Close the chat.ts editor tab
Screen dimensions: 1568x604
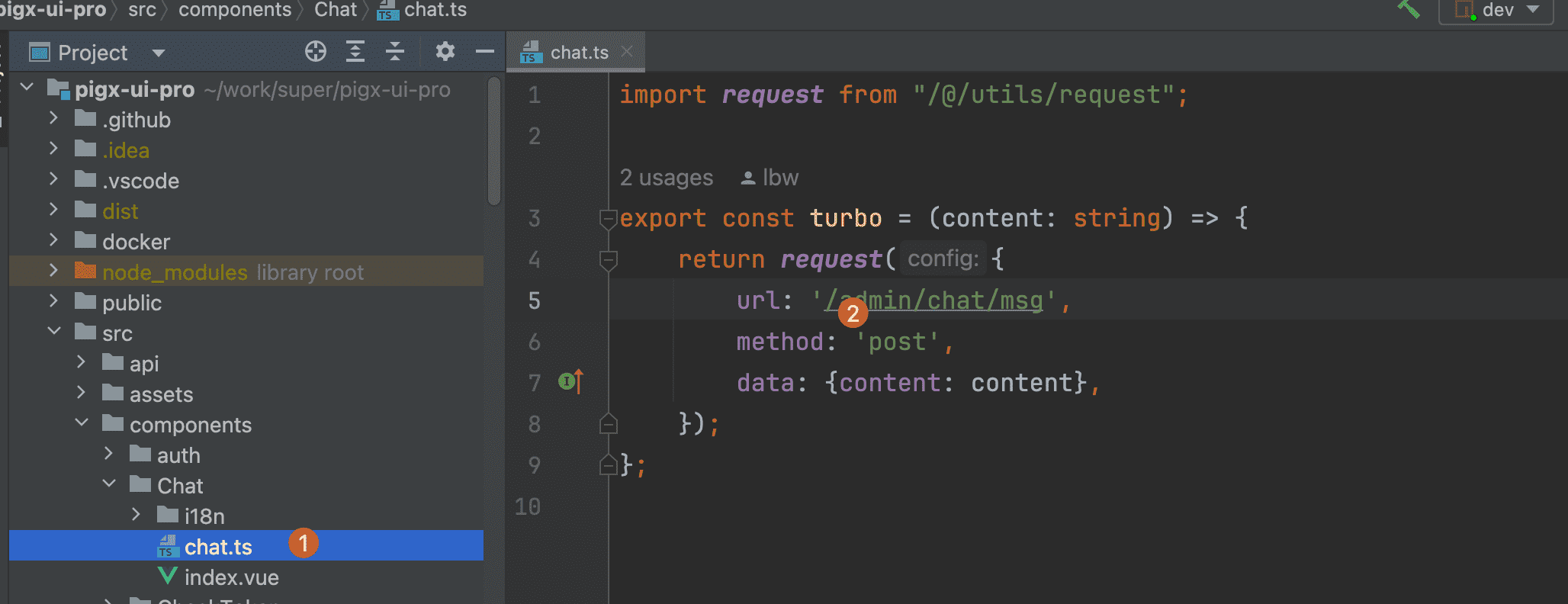627,51
